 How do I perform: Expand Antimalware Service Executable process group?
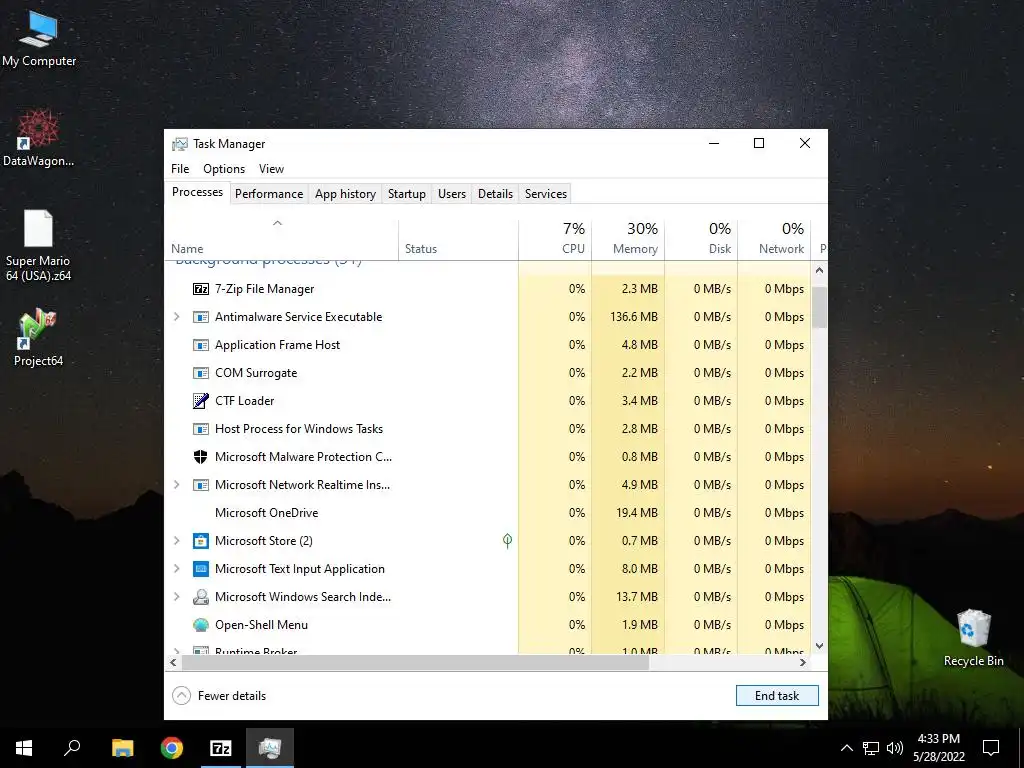tap(176, 317)
